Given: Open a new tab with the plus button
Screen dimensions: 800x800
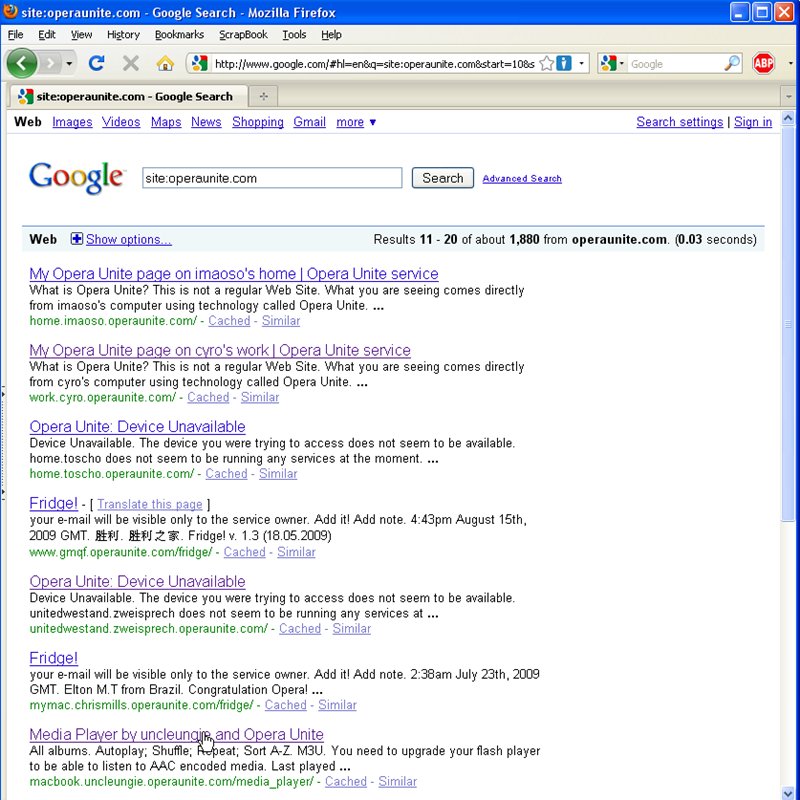Looking at the screenshot, I should tap(263, 96).
